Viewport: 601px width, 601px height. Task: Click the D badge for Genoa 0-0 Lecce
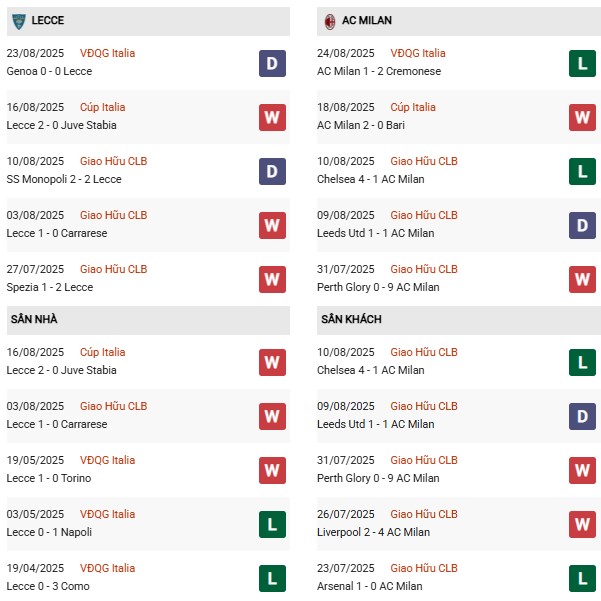click(x=272, y=63)
